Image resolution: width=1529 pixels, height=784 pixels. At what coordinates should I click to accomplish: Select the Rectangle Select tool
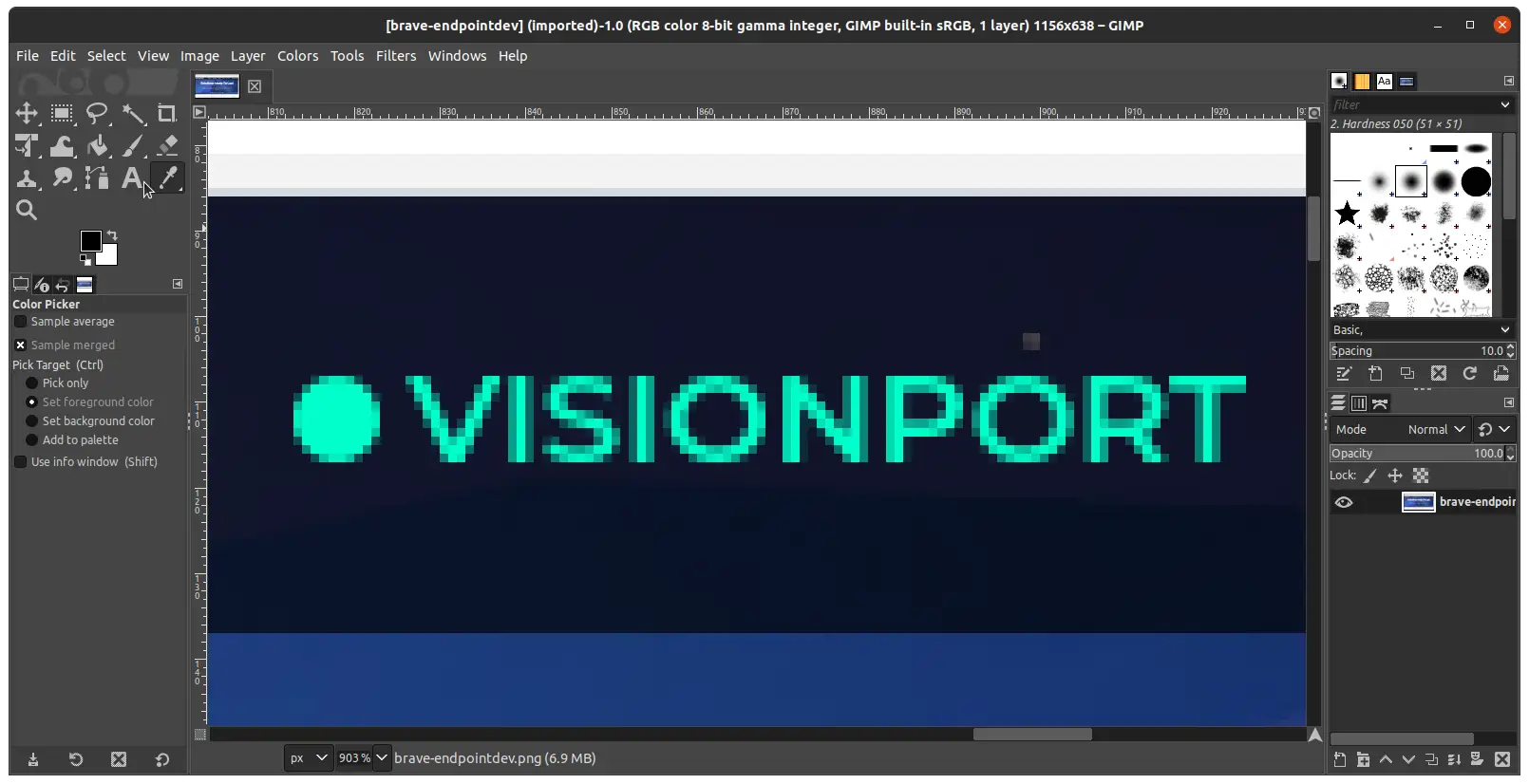tap(62, 114)
